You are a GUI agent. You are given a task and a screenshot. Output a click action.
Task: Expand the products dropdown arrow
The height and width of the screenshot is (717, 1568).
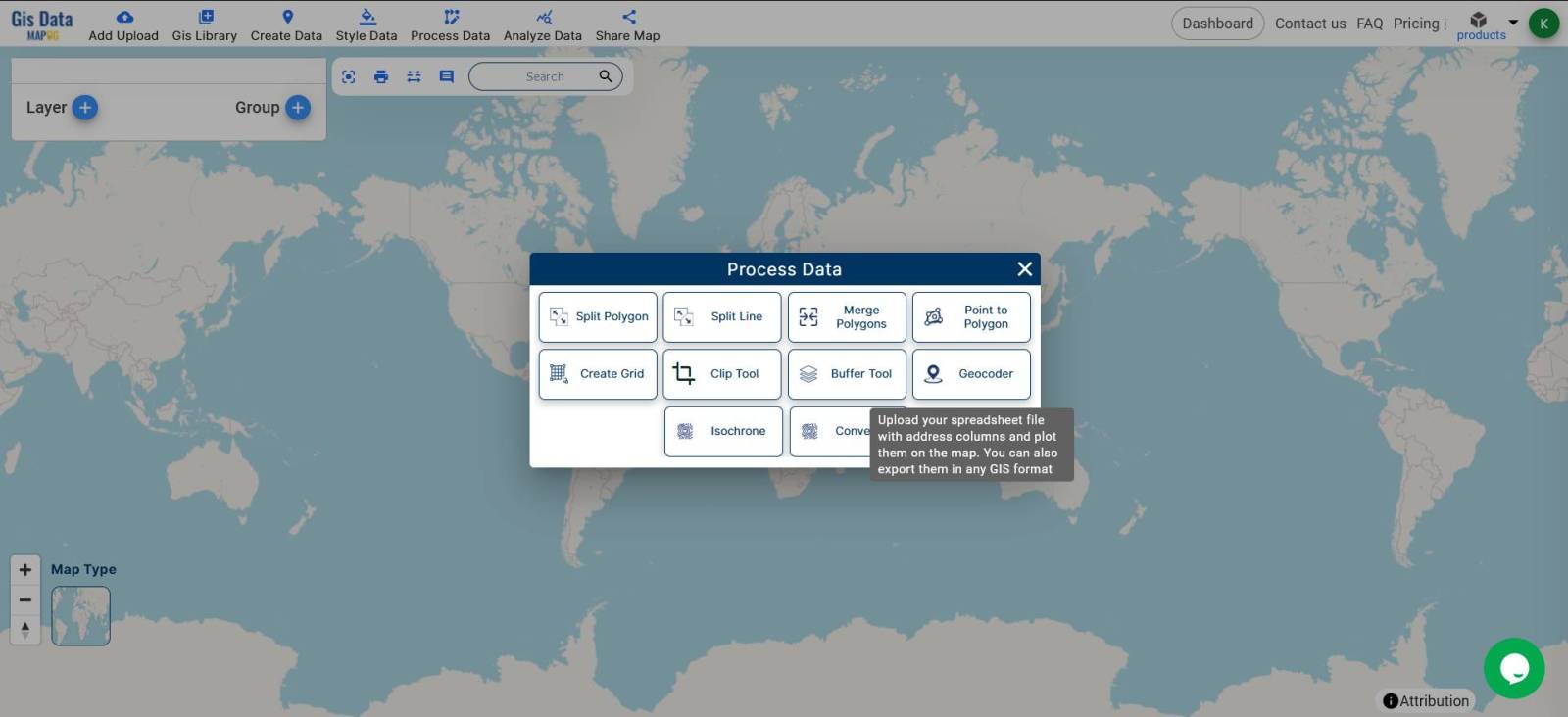pyautogui.click(x=1513, y=22)
